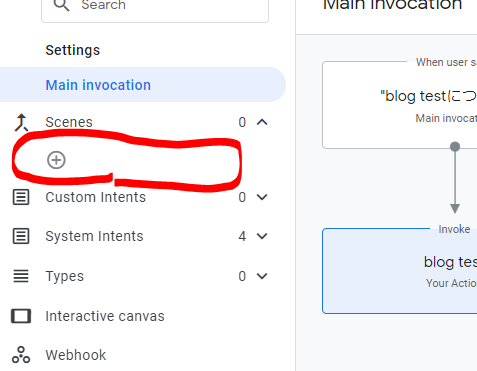The width and height of the screenshot is (477, 371).
Task: Expand the System Intents chevron
Action: coord(262,236)
